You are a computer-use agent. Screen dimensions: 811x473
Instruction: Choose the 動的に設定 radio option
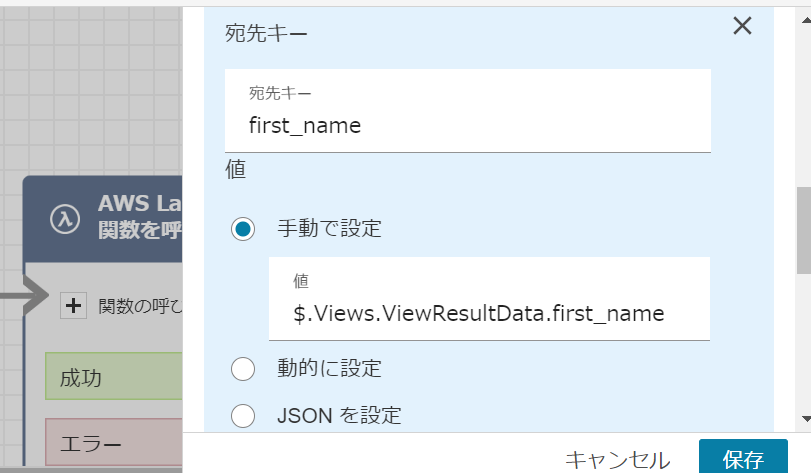tap(243, 369)
